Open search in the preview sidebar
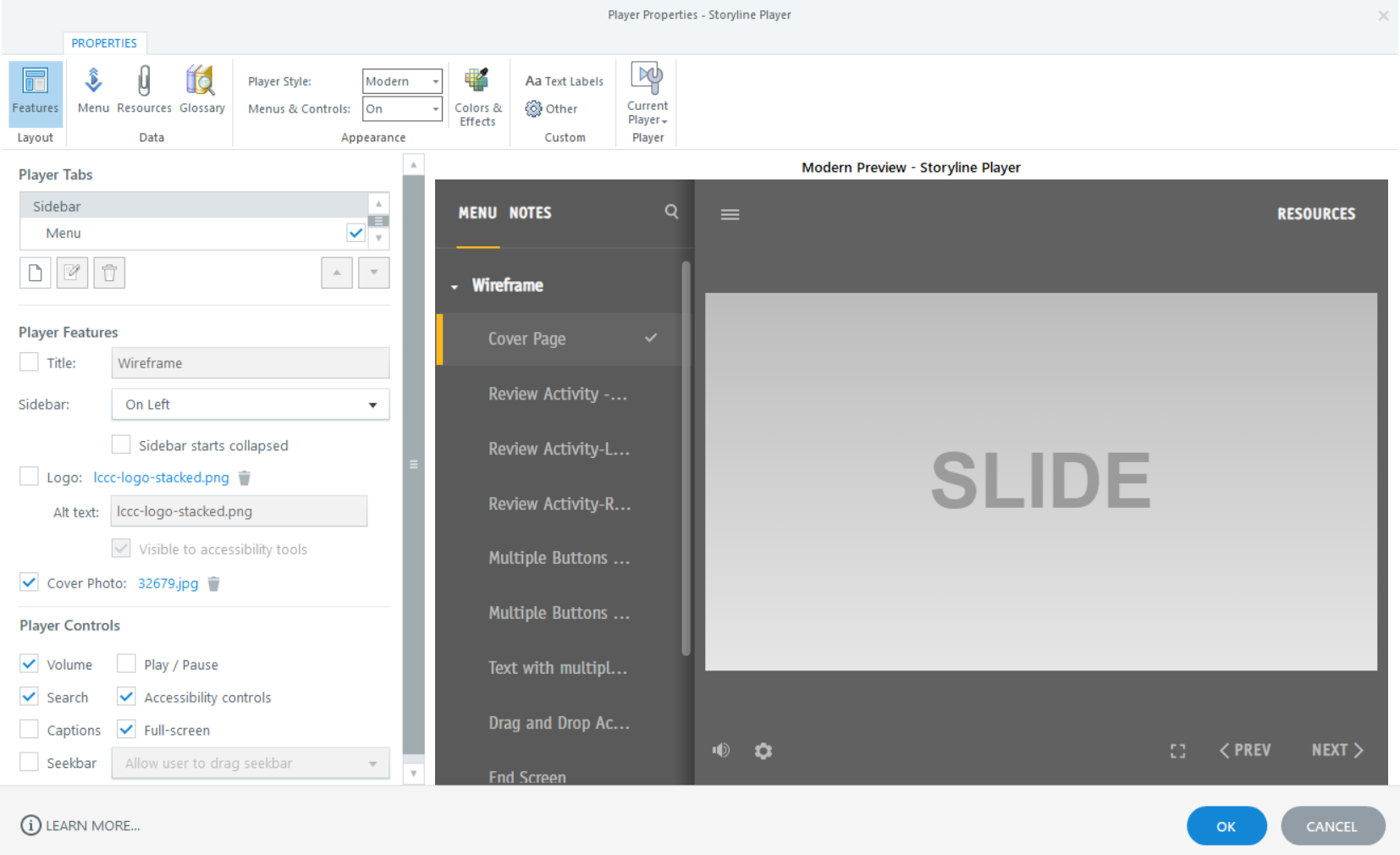 (x=670, y=212)
